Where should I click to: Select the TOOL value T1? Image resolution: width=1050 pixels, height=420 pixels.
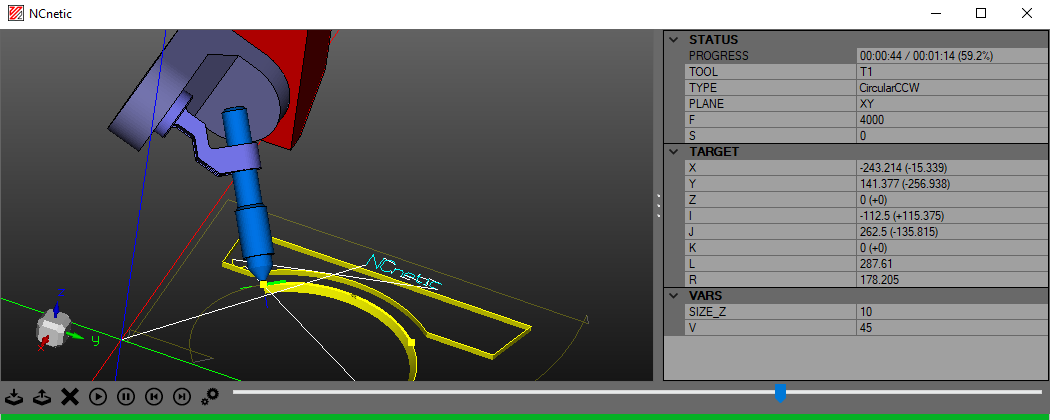pos(951,72)
